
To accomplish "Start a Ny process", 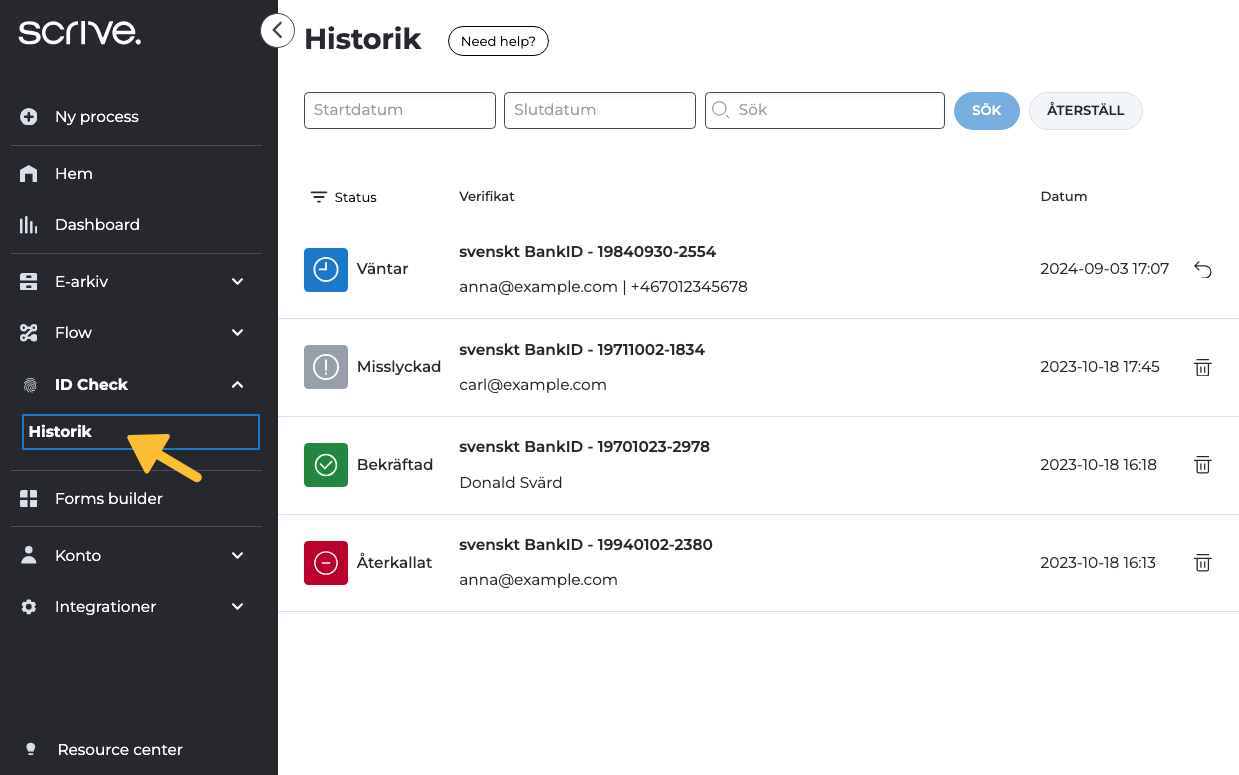I will (x=96, y=117).
